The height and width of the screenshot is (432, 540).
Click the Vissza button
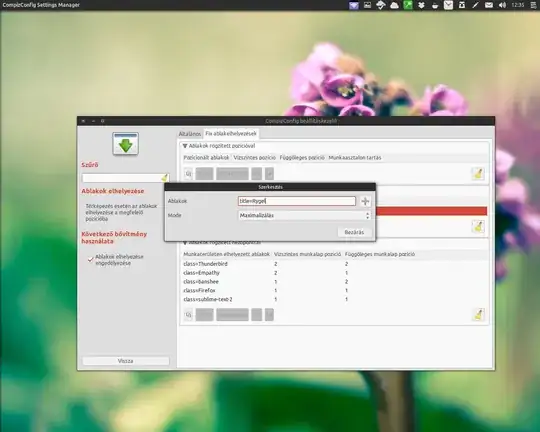(126, 361)
